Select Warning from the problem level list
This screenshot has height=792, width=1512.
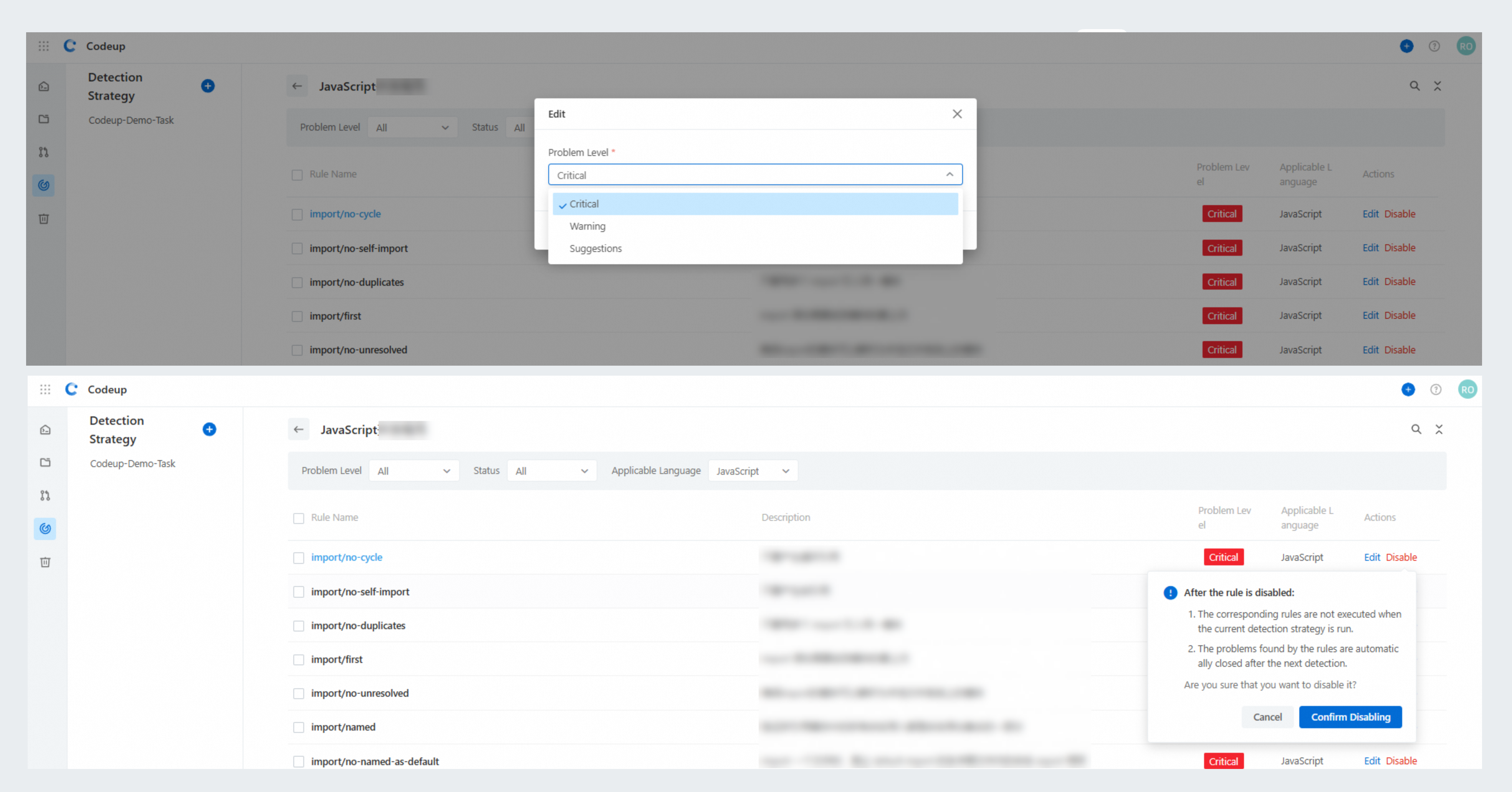click(x=587, y=226)
